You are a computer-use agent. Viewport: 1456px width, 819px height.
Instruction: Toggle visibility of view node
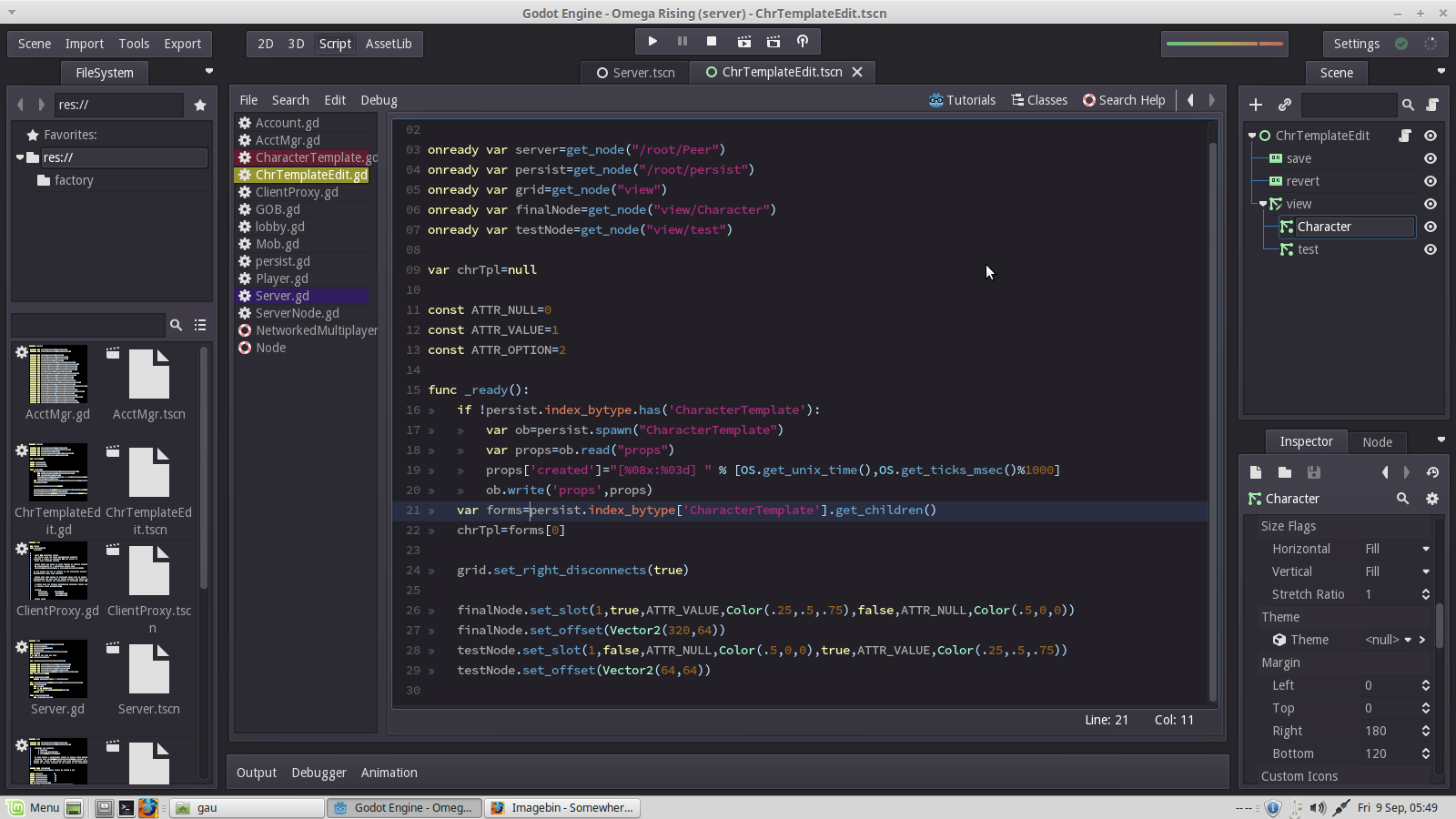(1431, 204)
